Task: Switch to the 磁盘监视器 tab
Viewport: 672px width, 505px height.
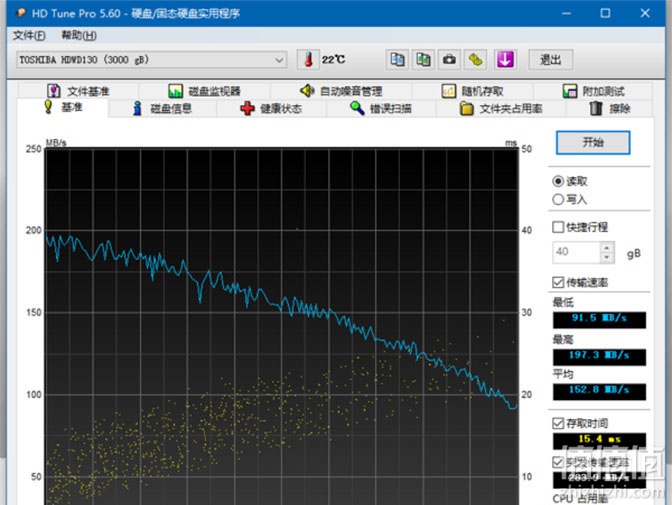Action: click(204, 91)
